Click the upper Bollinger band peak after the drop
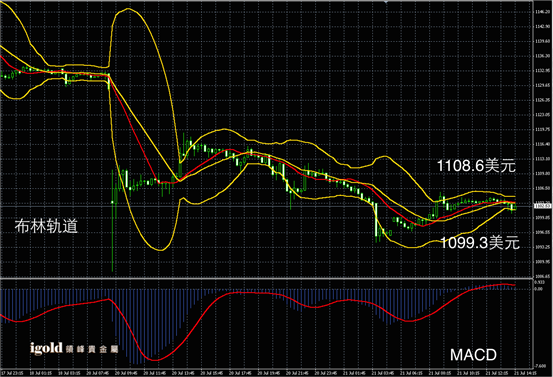This screenshot has width=553, height=377. pos(128,9)
